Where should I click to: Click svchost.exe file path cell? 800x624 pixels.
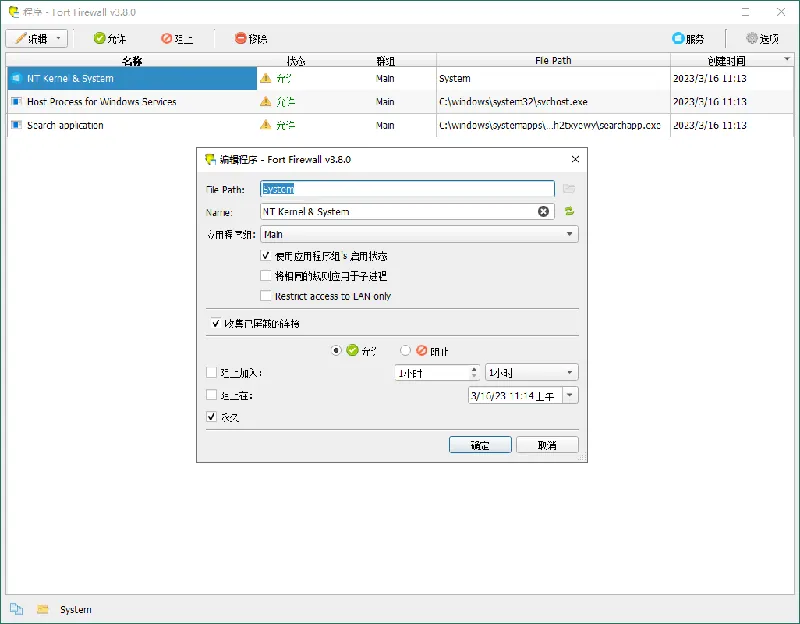[x=553, y=102]
